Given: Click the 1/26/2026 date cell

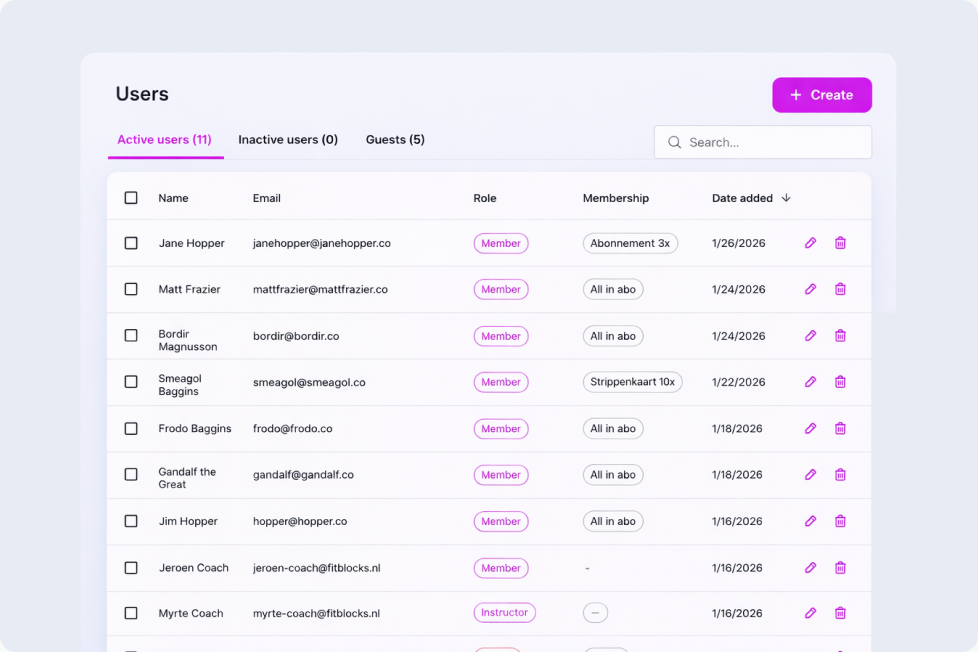Looking at the screenshot, I should tap(738, 243).
